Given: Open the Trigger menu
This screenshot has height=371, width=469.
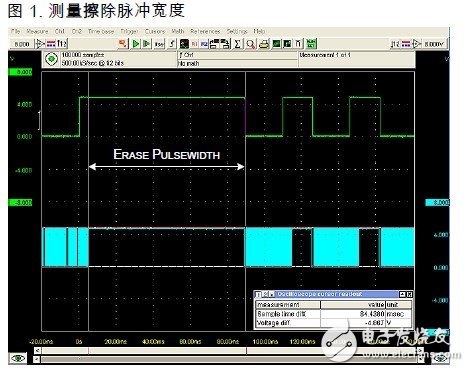Looking at the screenshot, I should pos(129,31).
